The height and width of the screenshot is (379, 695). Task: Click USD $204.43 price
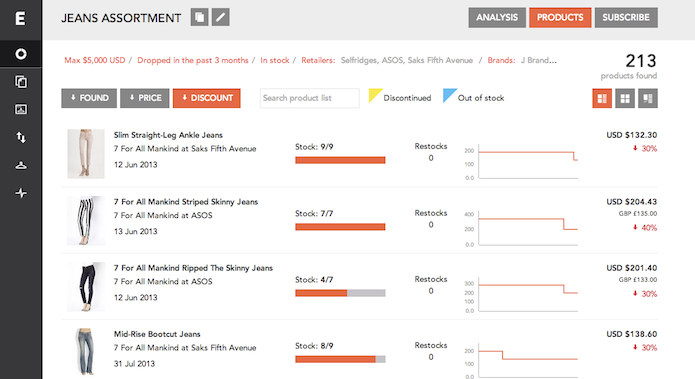coord(632,202)
